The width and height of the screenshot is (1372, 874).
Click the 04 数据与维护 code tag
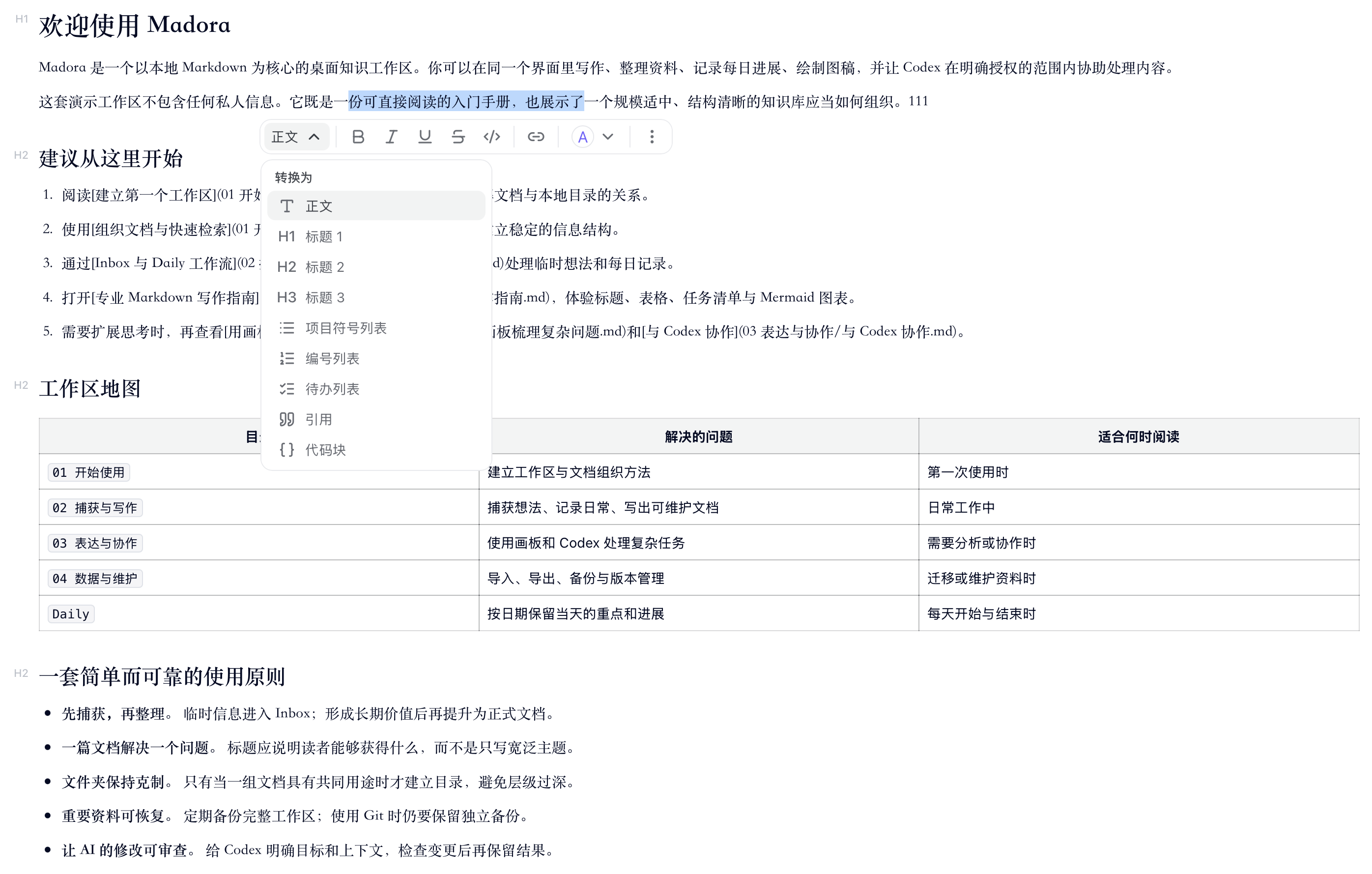94,578
